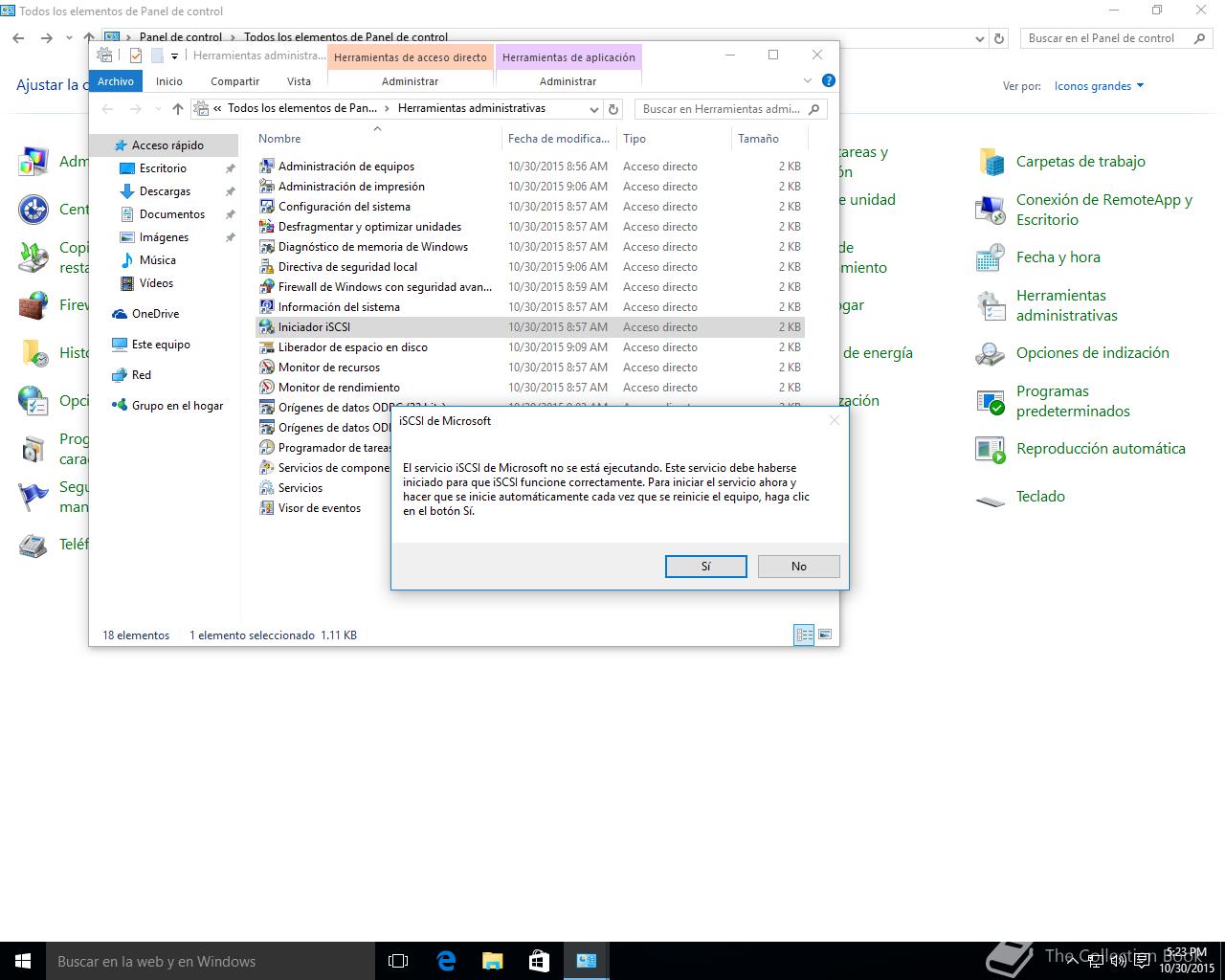Open Escritorio in navigation pane

(163, 168)
